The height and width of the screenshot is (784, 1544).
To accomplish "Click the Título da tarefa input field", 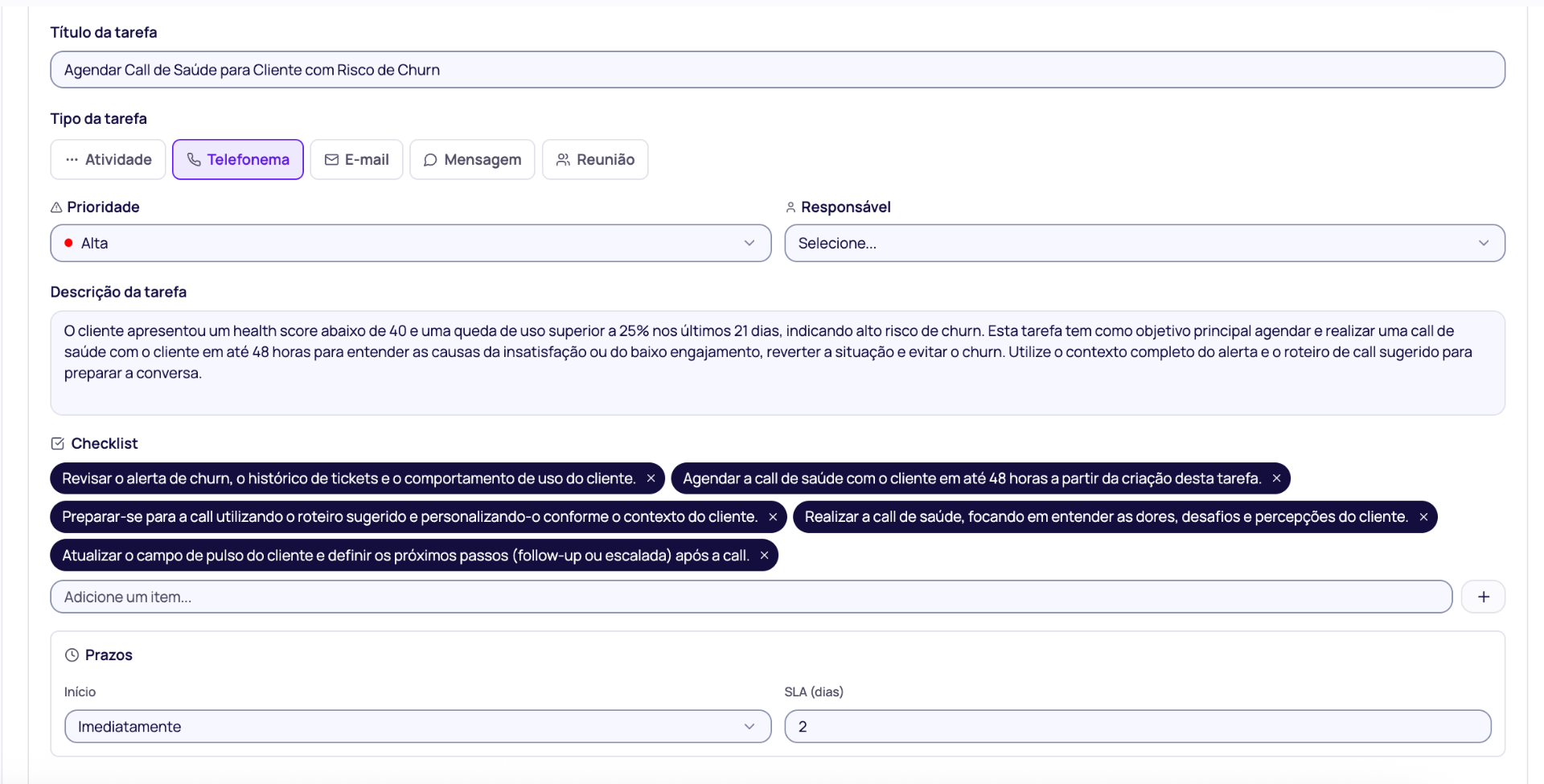I will point(778,70).
